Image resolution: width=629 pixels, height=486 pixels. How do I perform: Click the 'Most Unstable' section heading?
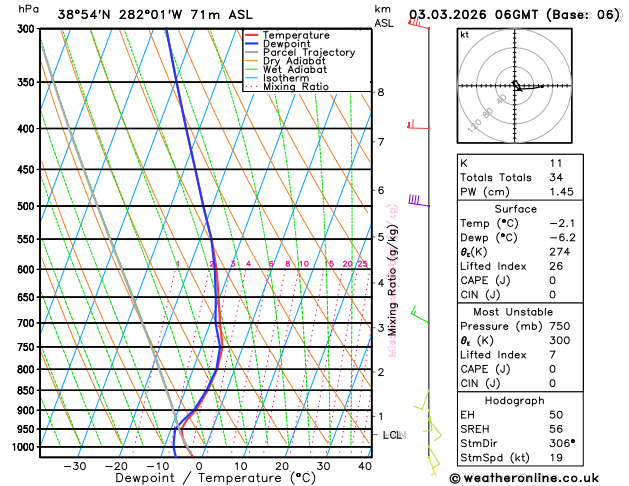(x=513, y=312)
